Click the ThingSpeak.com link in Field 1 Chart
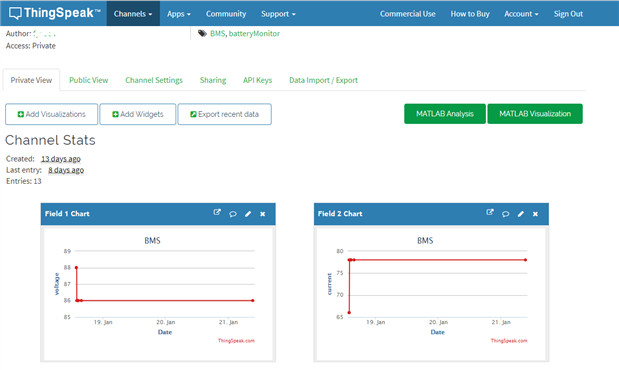This screenshot has height=370, width=619. click(236, 341)
